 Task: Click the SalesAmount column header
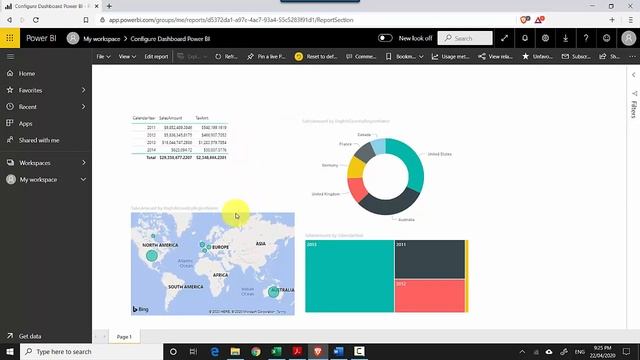[x=171, y=118]
